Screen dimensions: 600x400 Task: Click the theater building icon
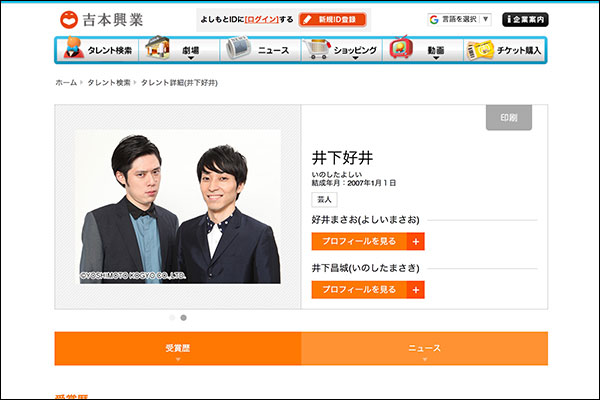(157, 49)
